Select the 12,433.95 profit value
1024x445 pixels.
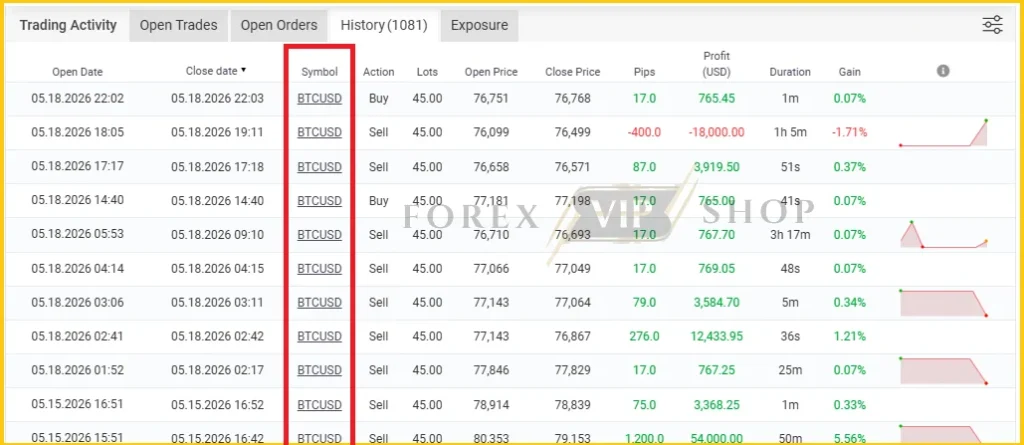pos(716,337)
